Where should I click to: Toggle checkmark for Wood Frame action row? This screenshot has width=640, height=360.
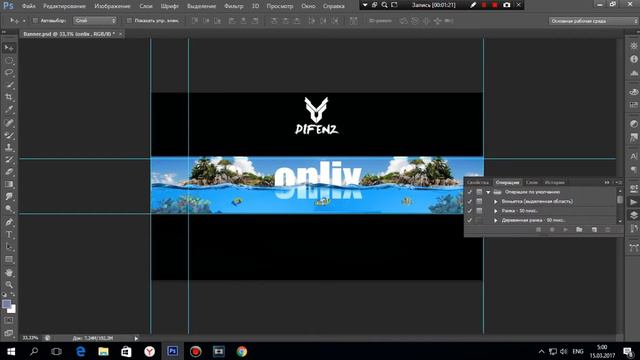[469, 220]
